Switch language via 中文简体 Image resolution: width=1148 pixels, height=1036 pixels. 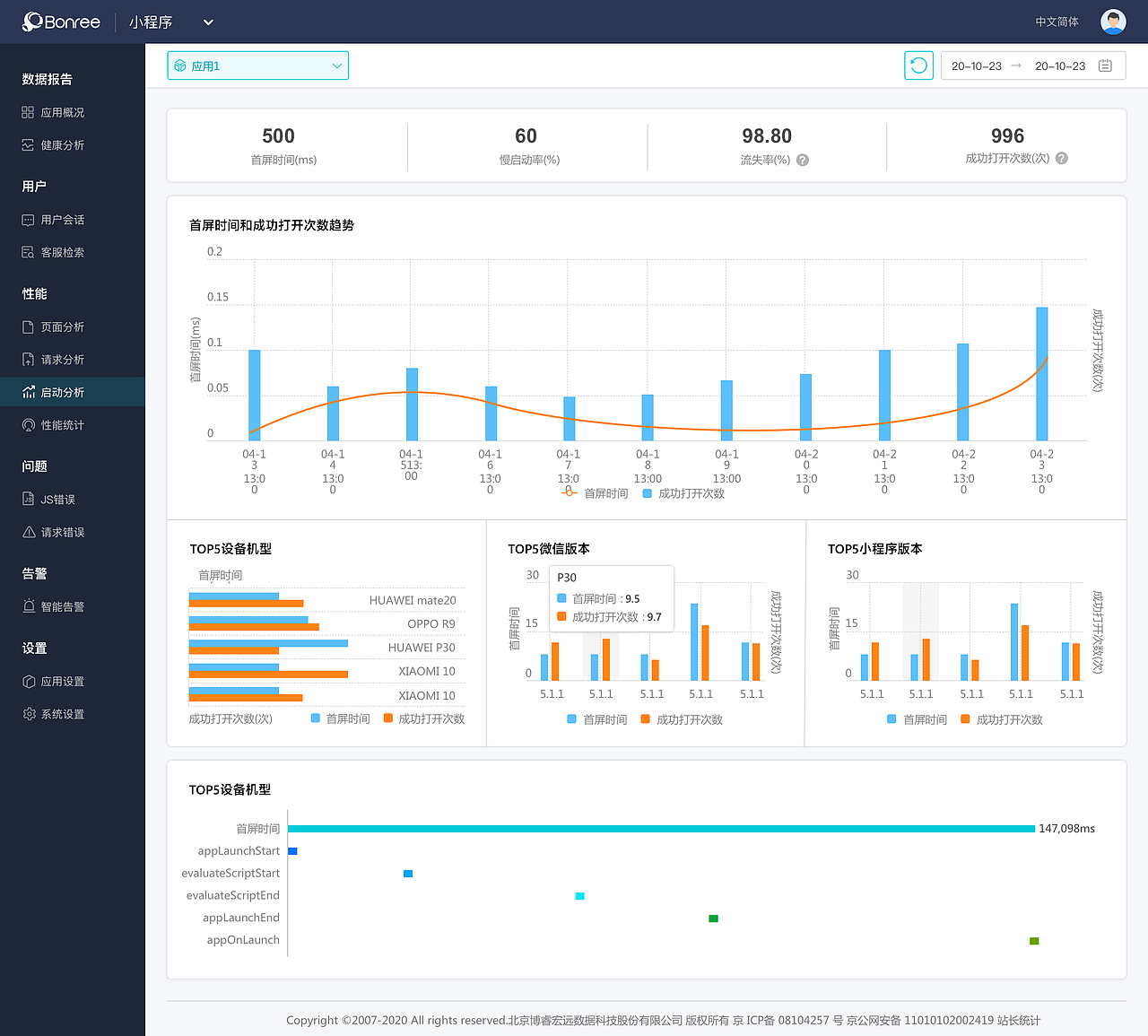(1057, 22)
